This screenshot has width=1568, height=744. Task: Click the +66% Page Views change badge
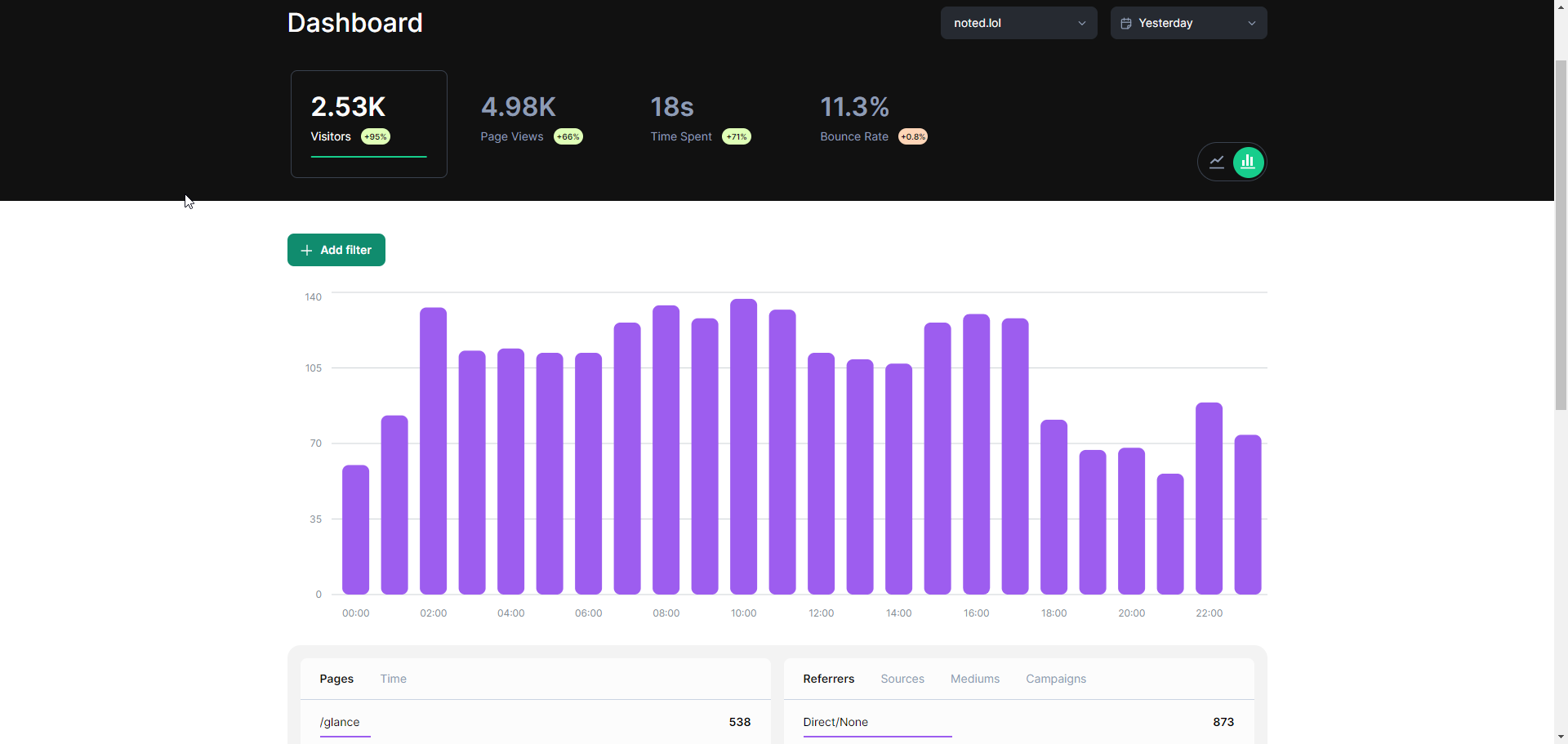(x=568, y=136)
